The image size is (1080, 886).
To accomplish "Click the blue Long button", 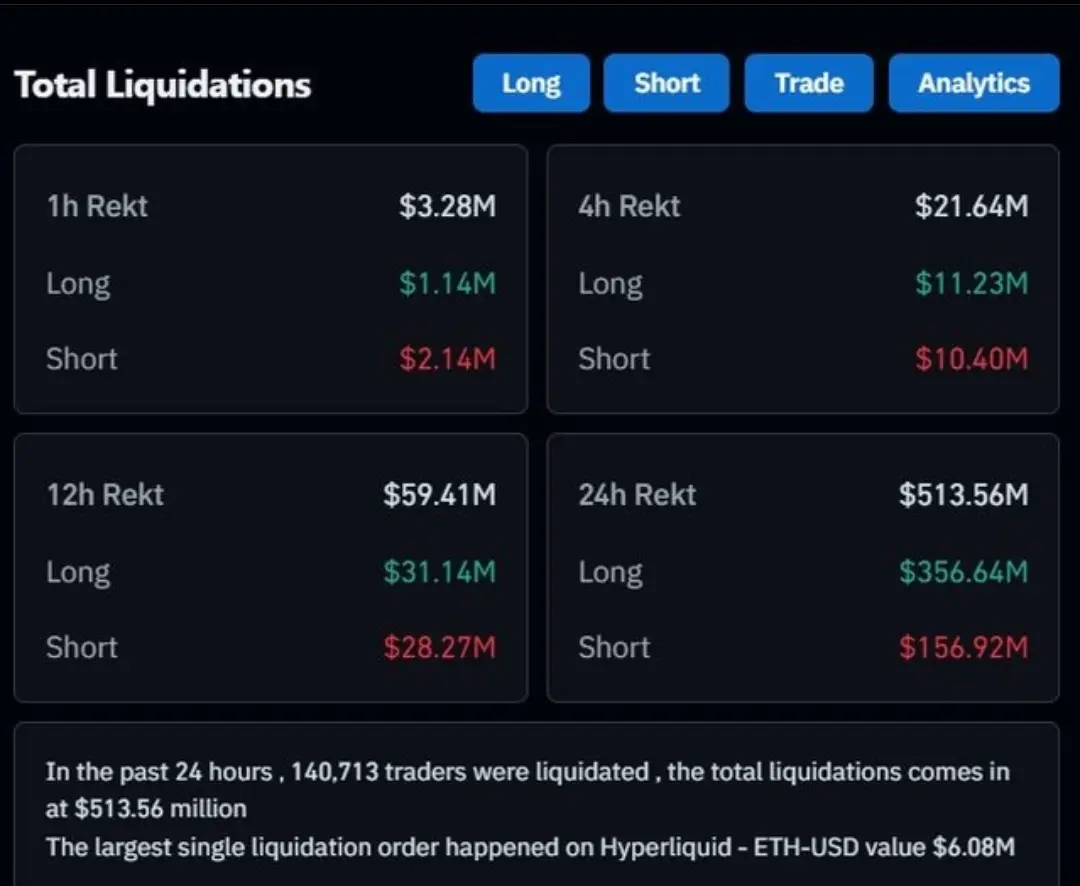I will point(531,83).
